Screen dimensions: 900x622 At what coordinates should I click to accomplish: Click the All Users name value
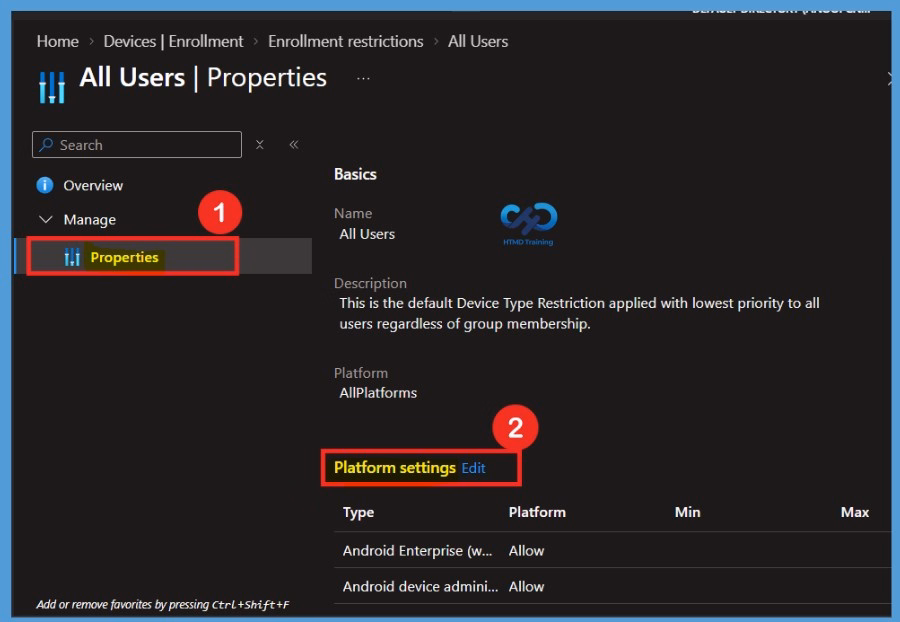[x=367, y=234]
